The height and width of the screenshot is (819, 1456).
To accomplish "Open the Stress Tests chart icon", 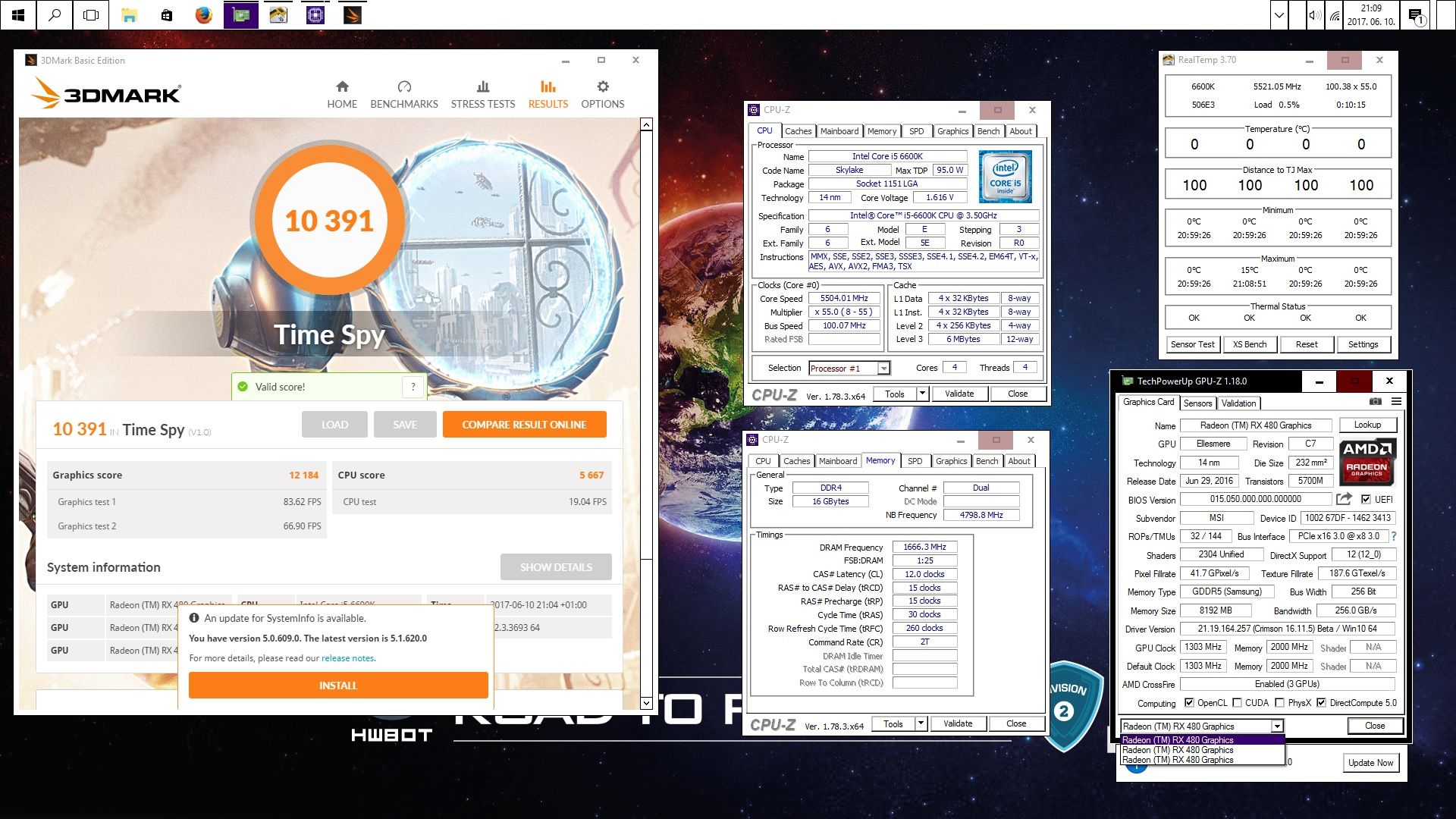I will pyautogui.click(x=482, y=86).
